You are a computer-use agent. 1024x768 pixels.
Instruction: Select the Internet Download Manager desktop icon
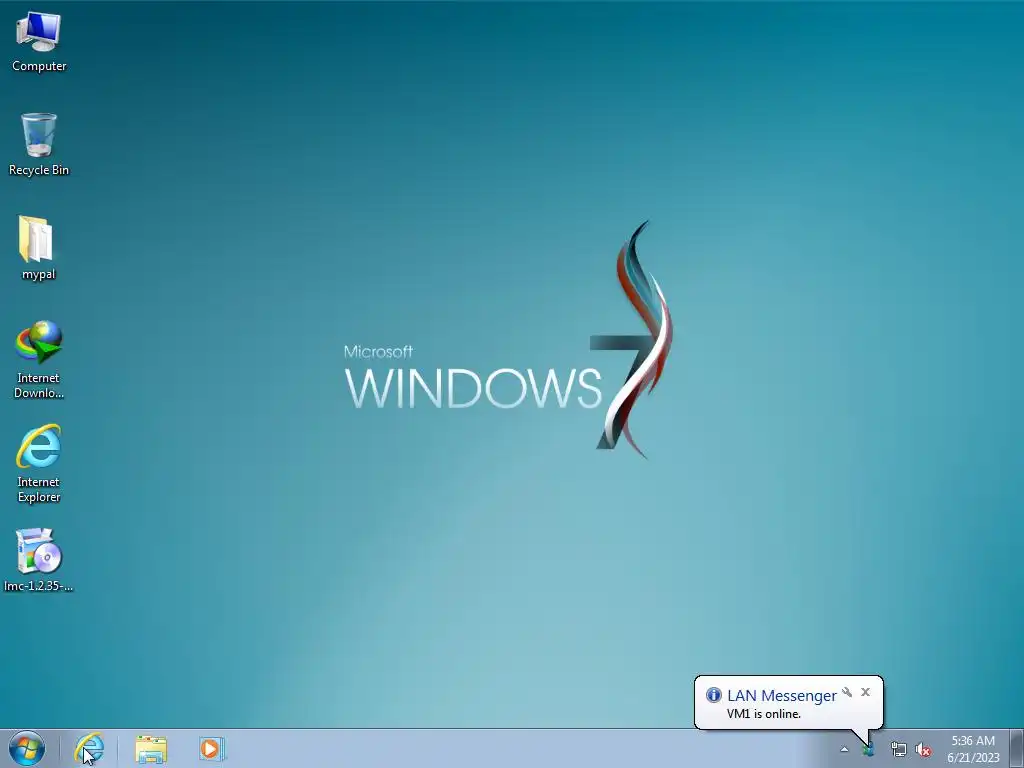coord(39,359)
